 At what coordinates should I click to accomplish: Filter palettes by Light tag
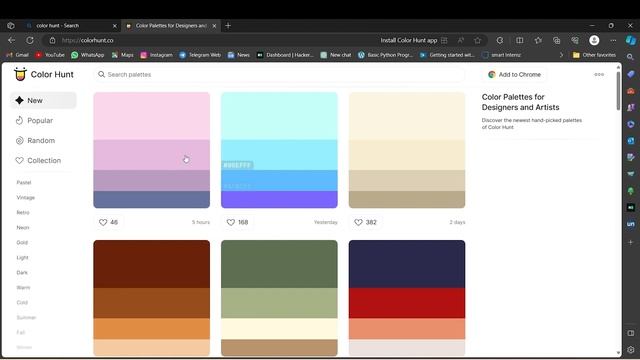tap(22, 258)
